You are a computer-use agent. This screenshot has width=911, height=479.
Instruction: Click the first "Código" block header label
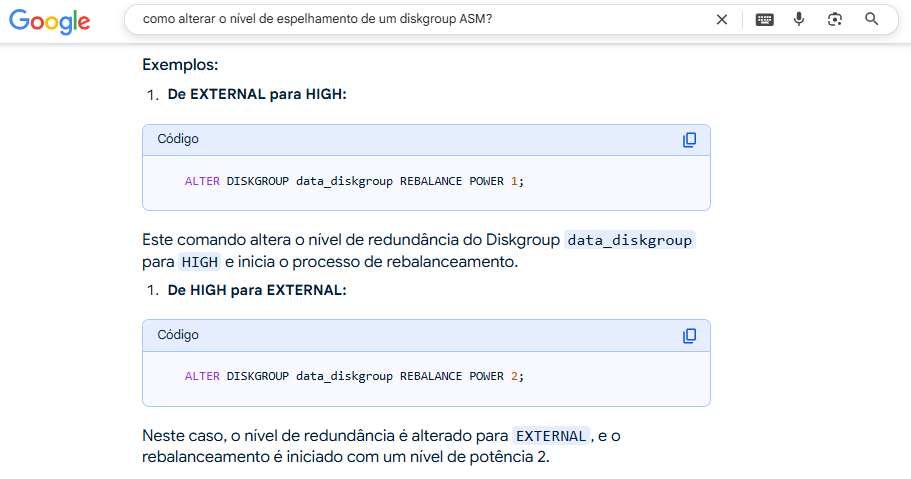pos(178,140)
